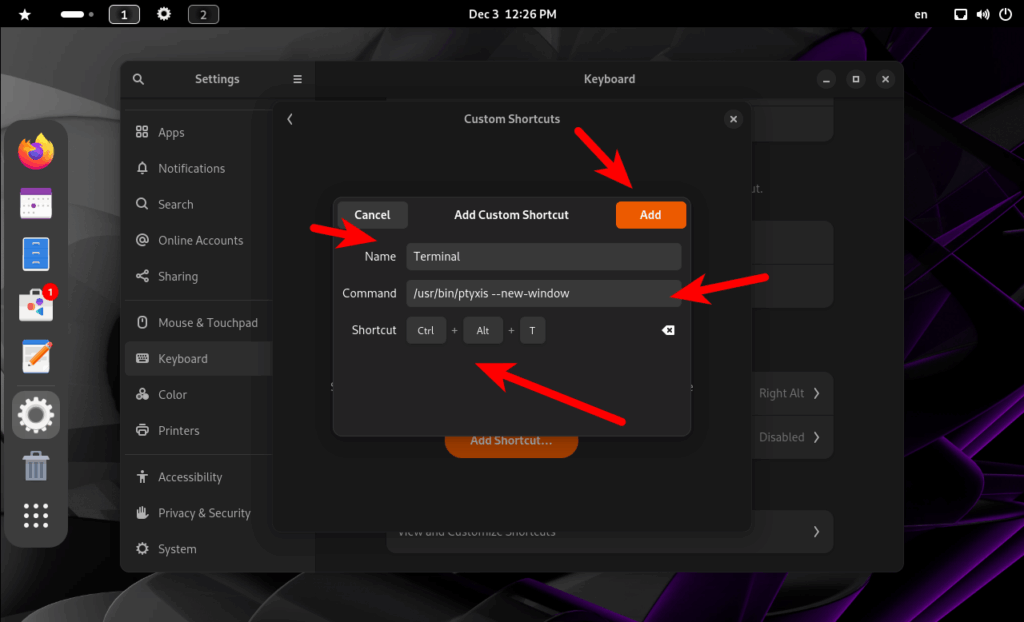Click the star icon in the top bar
This screenshot has height=622, width=1024.
pos(25,14)
